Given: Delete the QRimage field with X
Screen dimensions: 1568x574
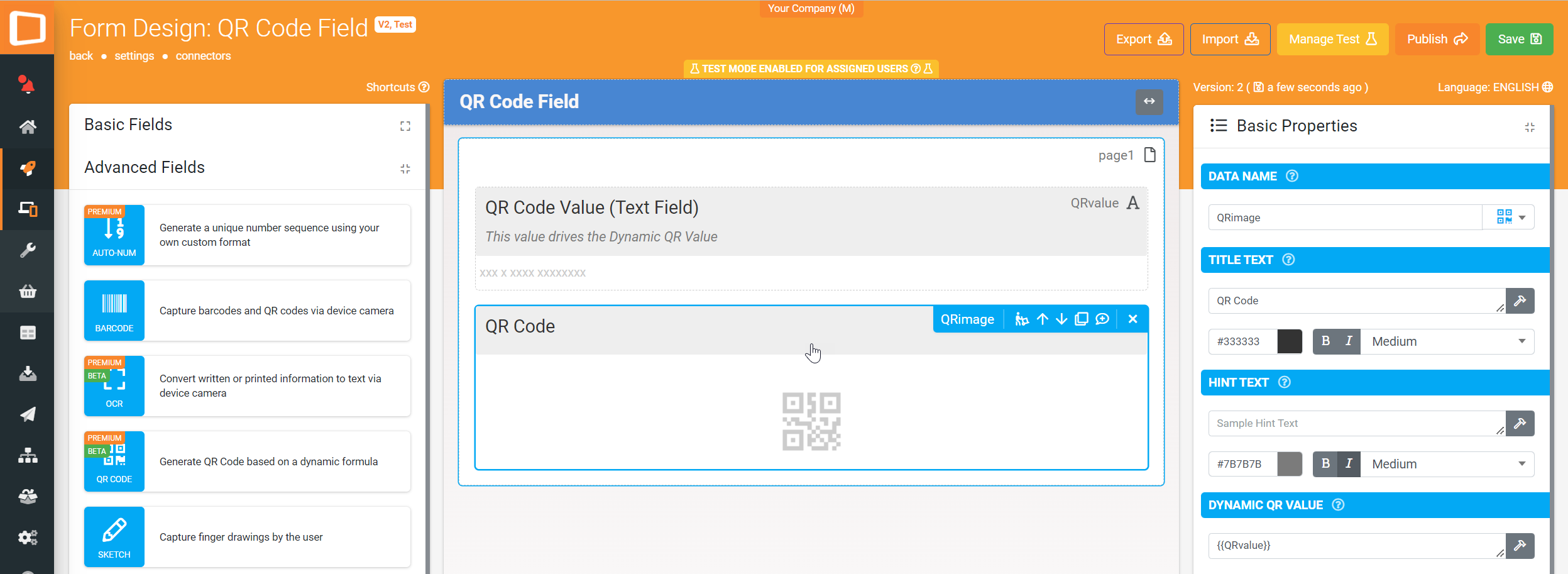Looking at the screenshot, I should [x=1132, y=319].
